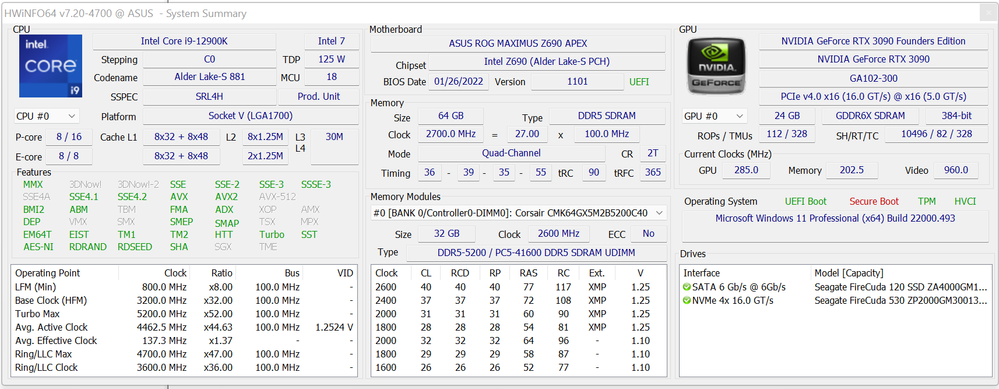Click the 2600 MHz XMP timing row
This screenshot has height=389, width=999.
[x=518, y=287]
